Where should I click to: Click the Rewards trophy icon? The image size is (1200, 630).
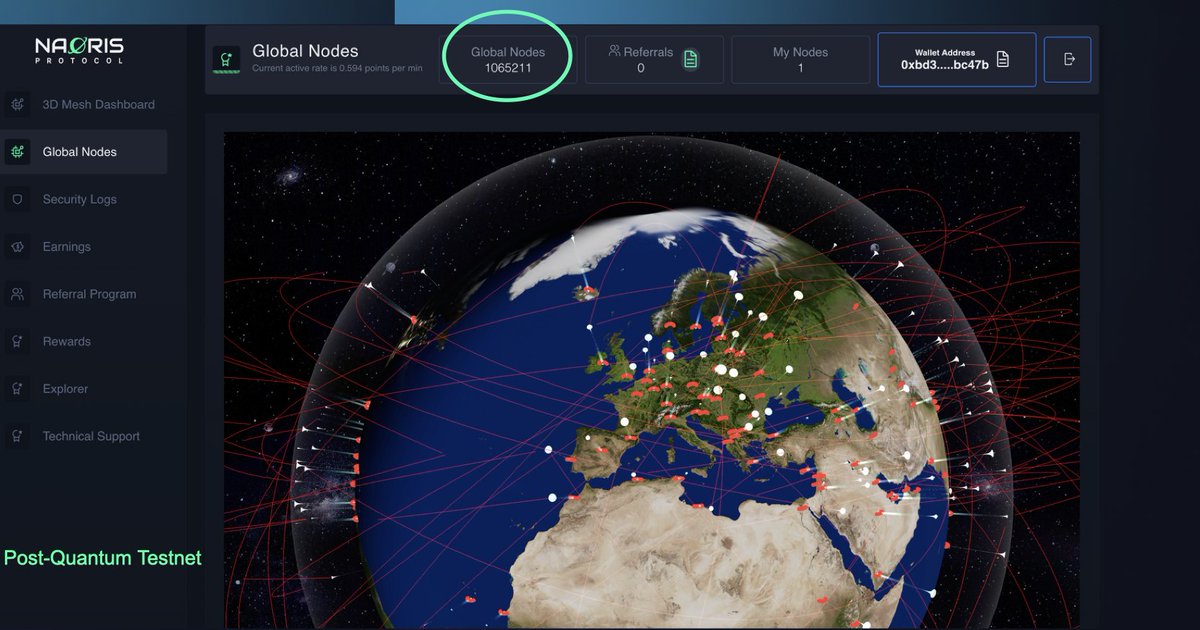(x=16, y=341)
